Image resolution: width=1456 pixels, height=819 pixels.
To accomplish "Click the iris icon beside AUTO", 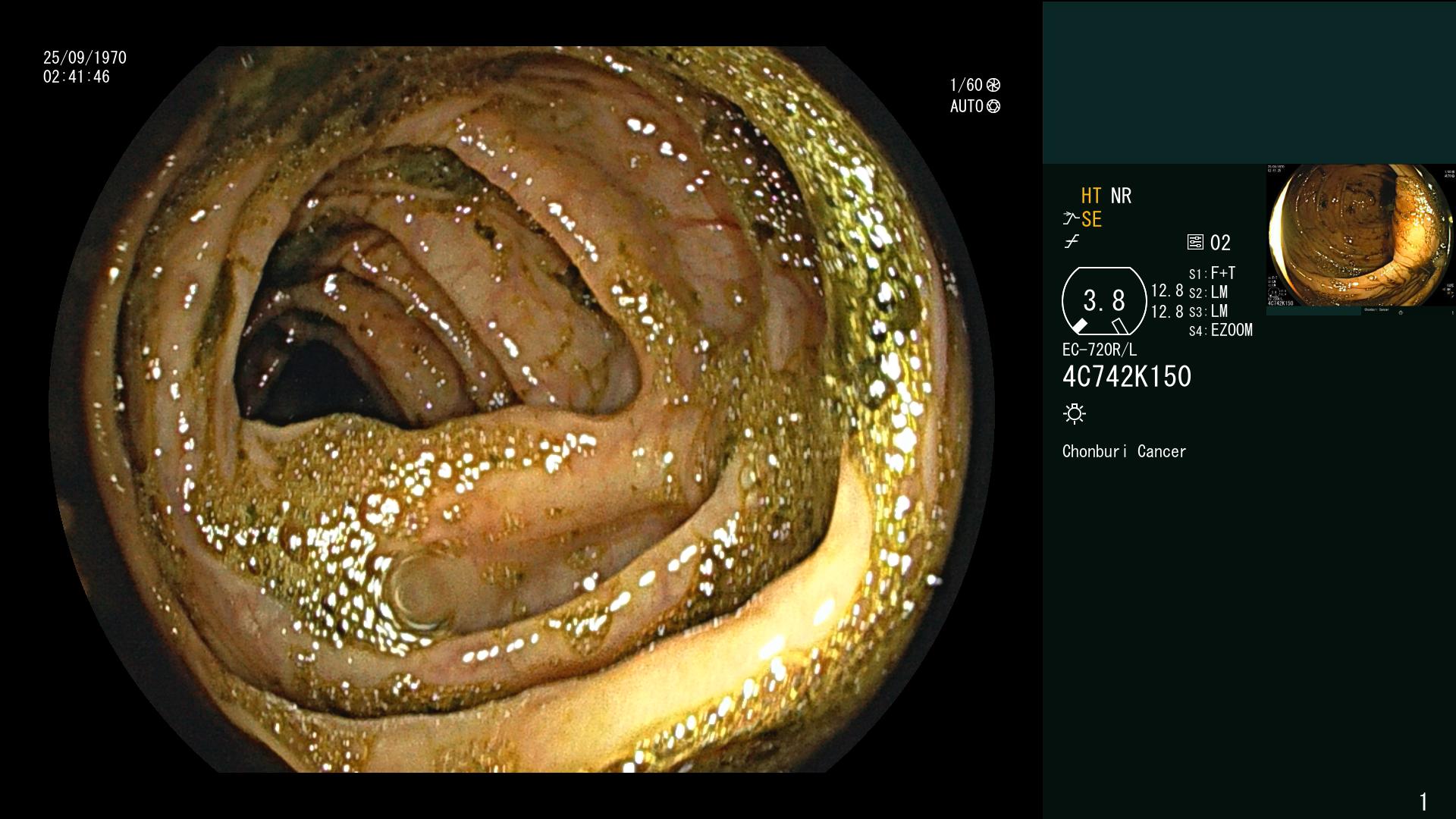I will click(993, 106).
